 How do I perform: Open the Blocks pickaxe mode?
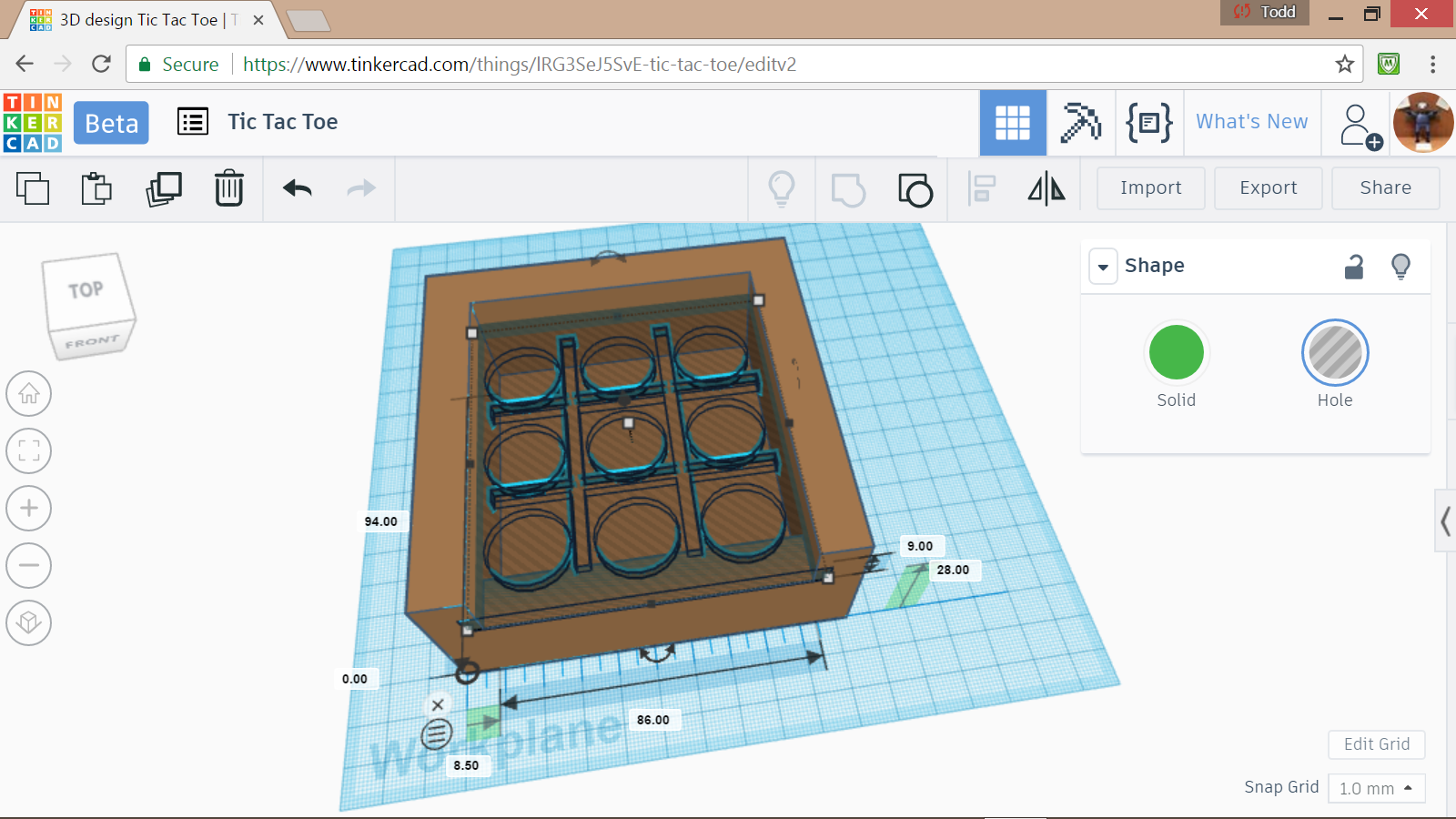click(1081, 123)
